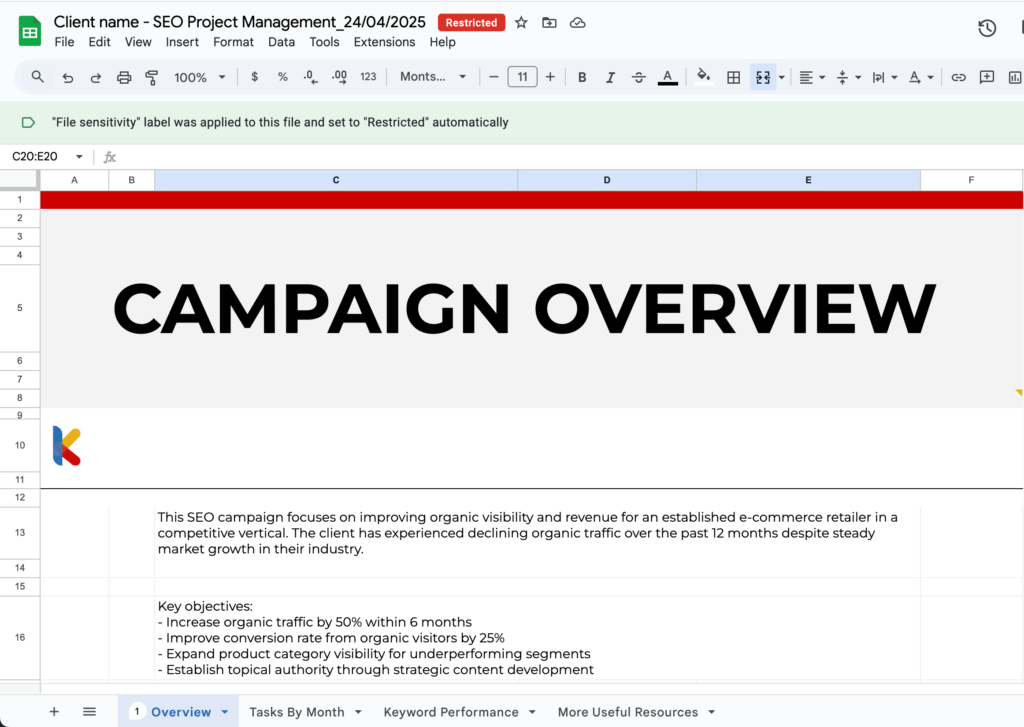
Task: Check the cloud document status icon
Action: coord(577,23)
